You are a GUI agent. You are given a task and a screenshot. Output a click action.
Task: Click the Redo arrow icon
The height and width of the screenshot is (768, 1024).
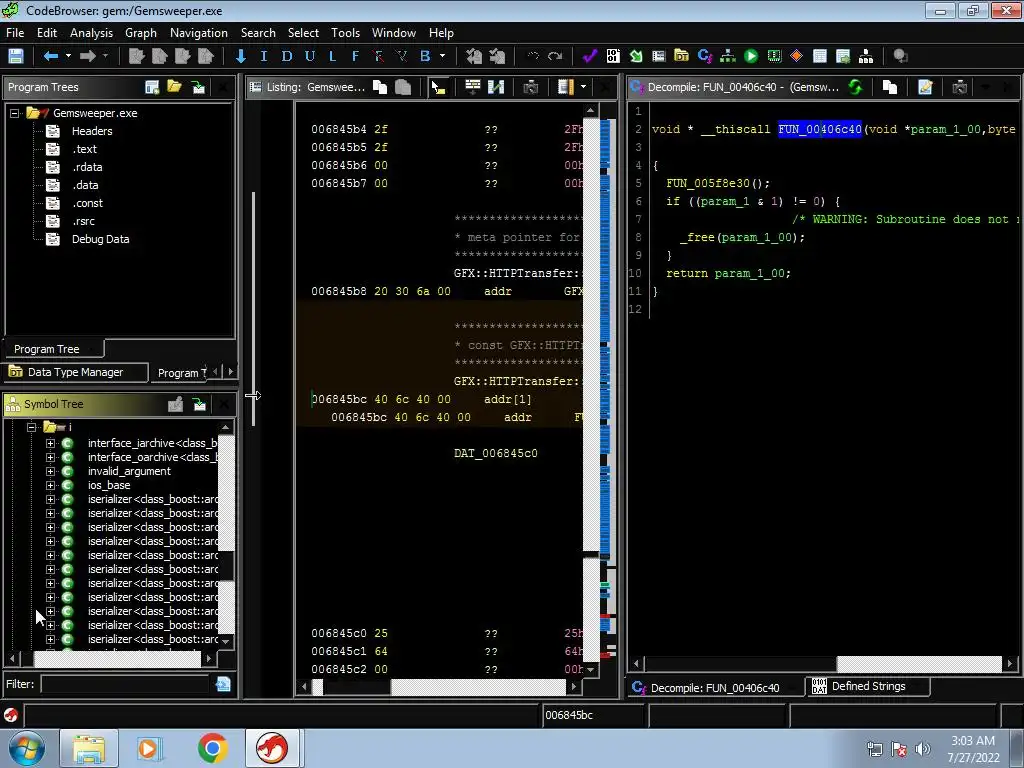(555, 56)
